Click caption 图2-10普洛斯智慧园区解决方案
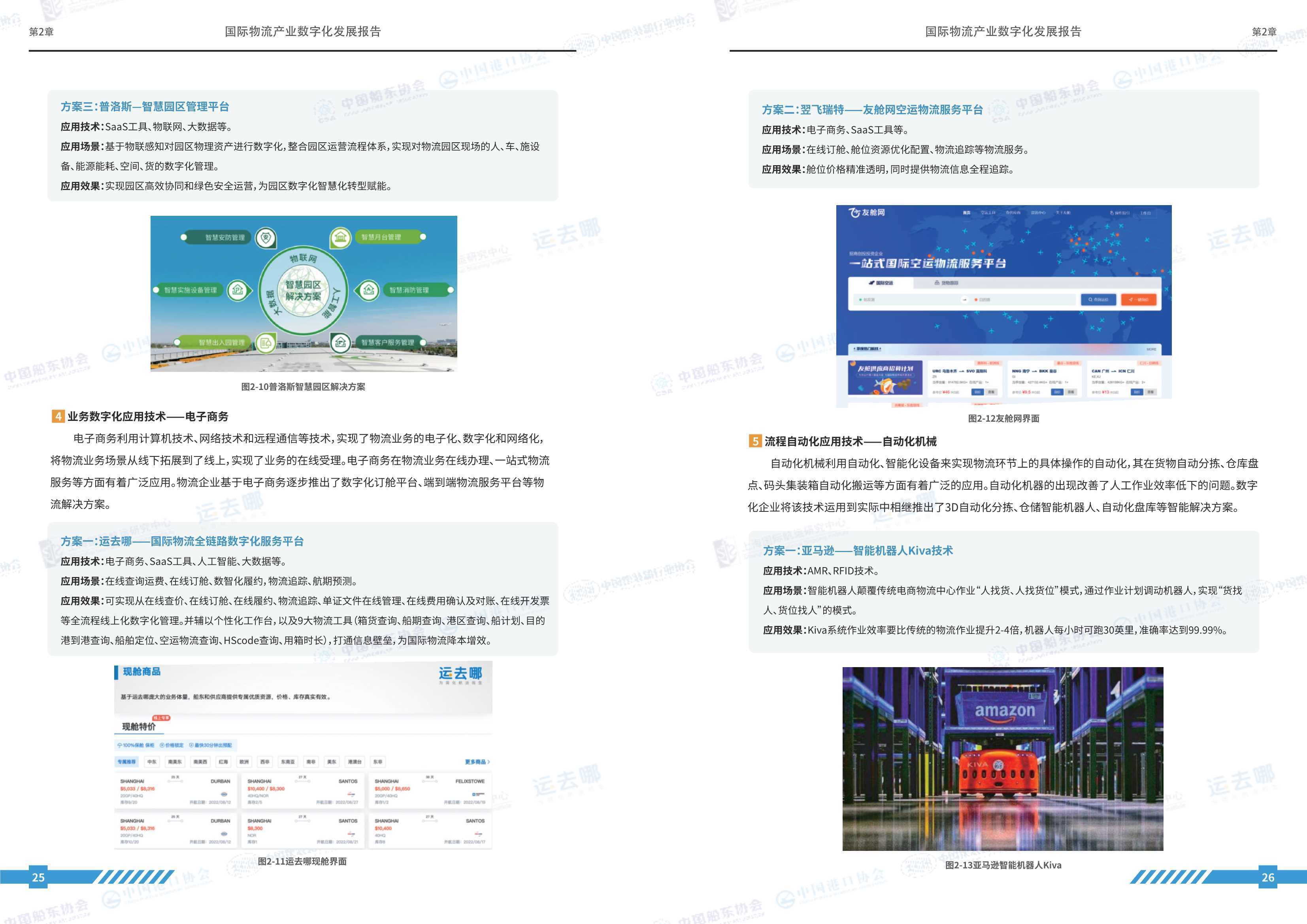This screenshot has height=924, width=1307. point(304,387)
